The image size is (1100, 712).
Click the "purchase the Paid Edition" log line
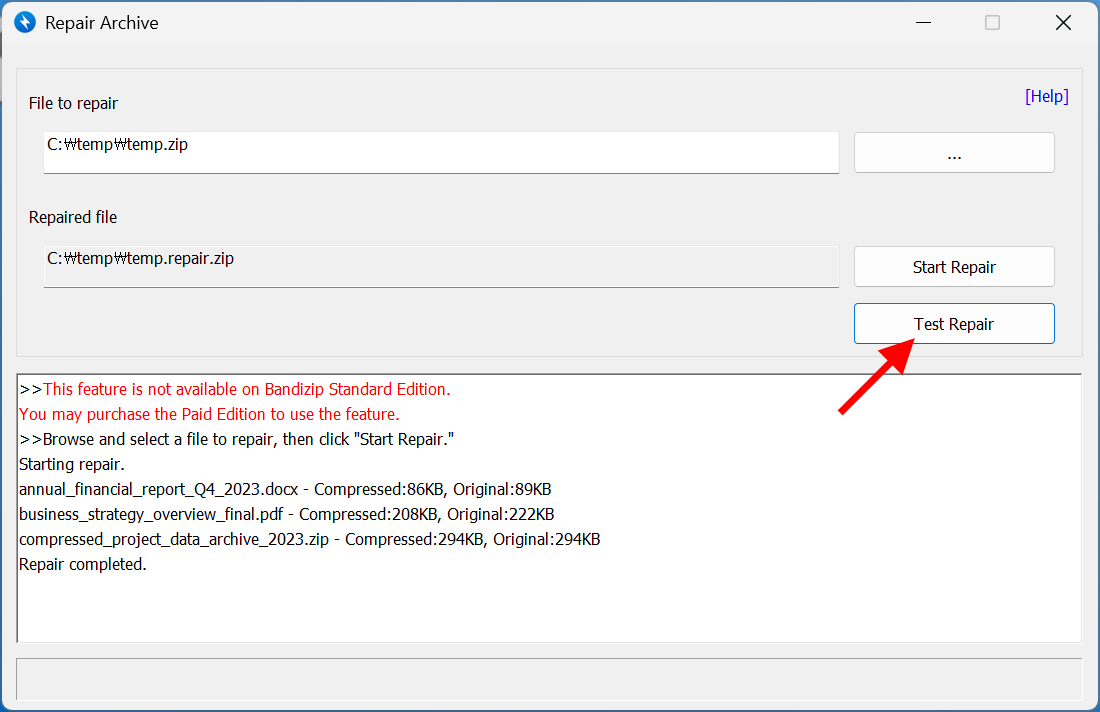(209, 414)
